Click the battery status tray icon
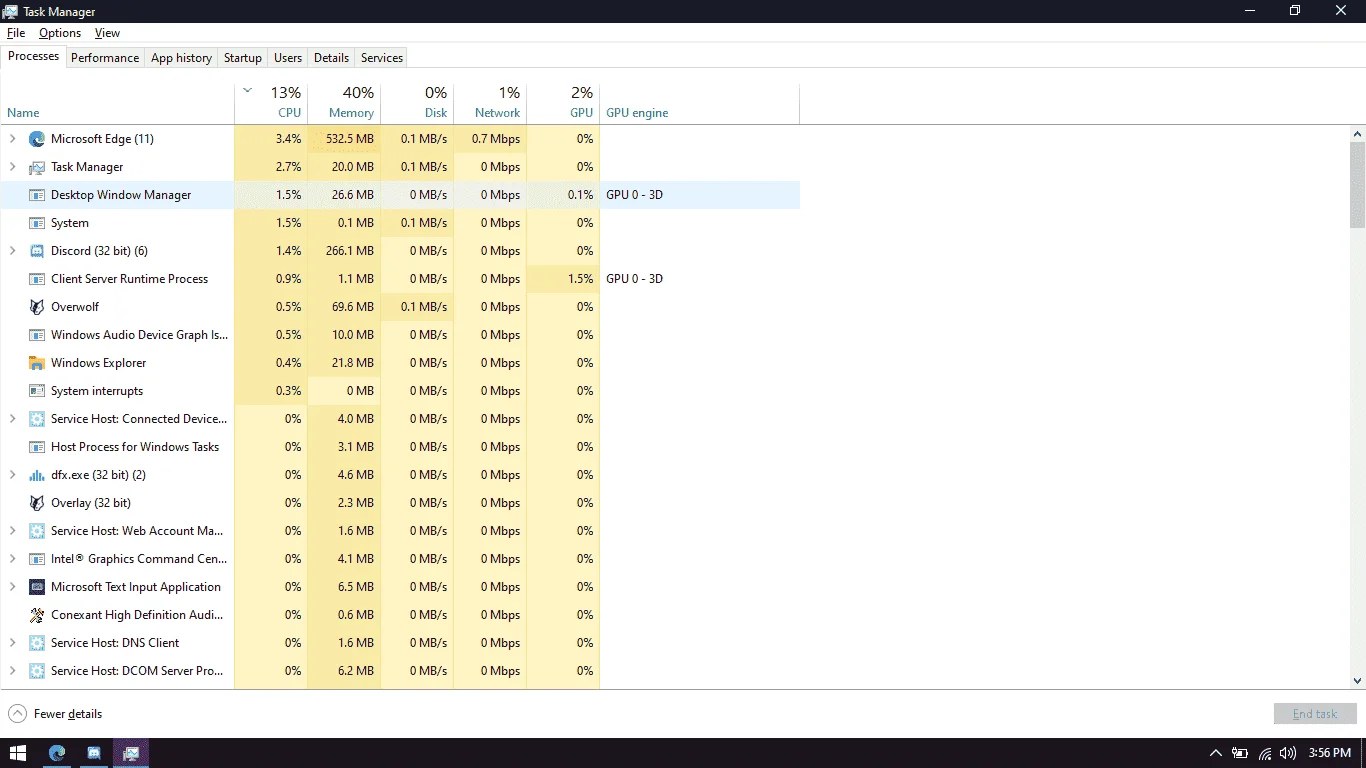 (x=1240, y=753)
